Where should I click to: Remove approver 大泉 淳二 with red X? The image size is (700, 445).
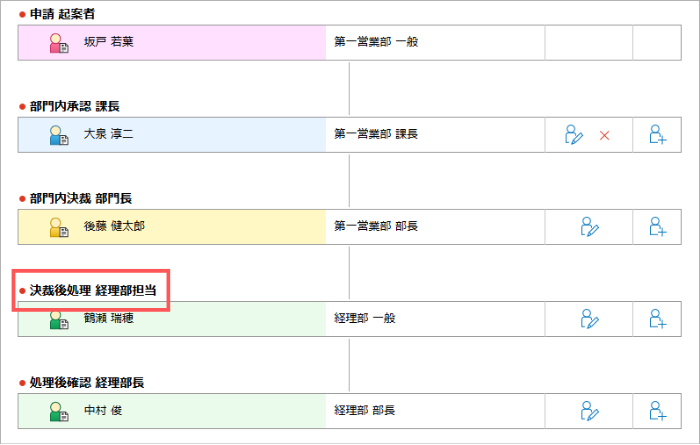click(604, 136)
